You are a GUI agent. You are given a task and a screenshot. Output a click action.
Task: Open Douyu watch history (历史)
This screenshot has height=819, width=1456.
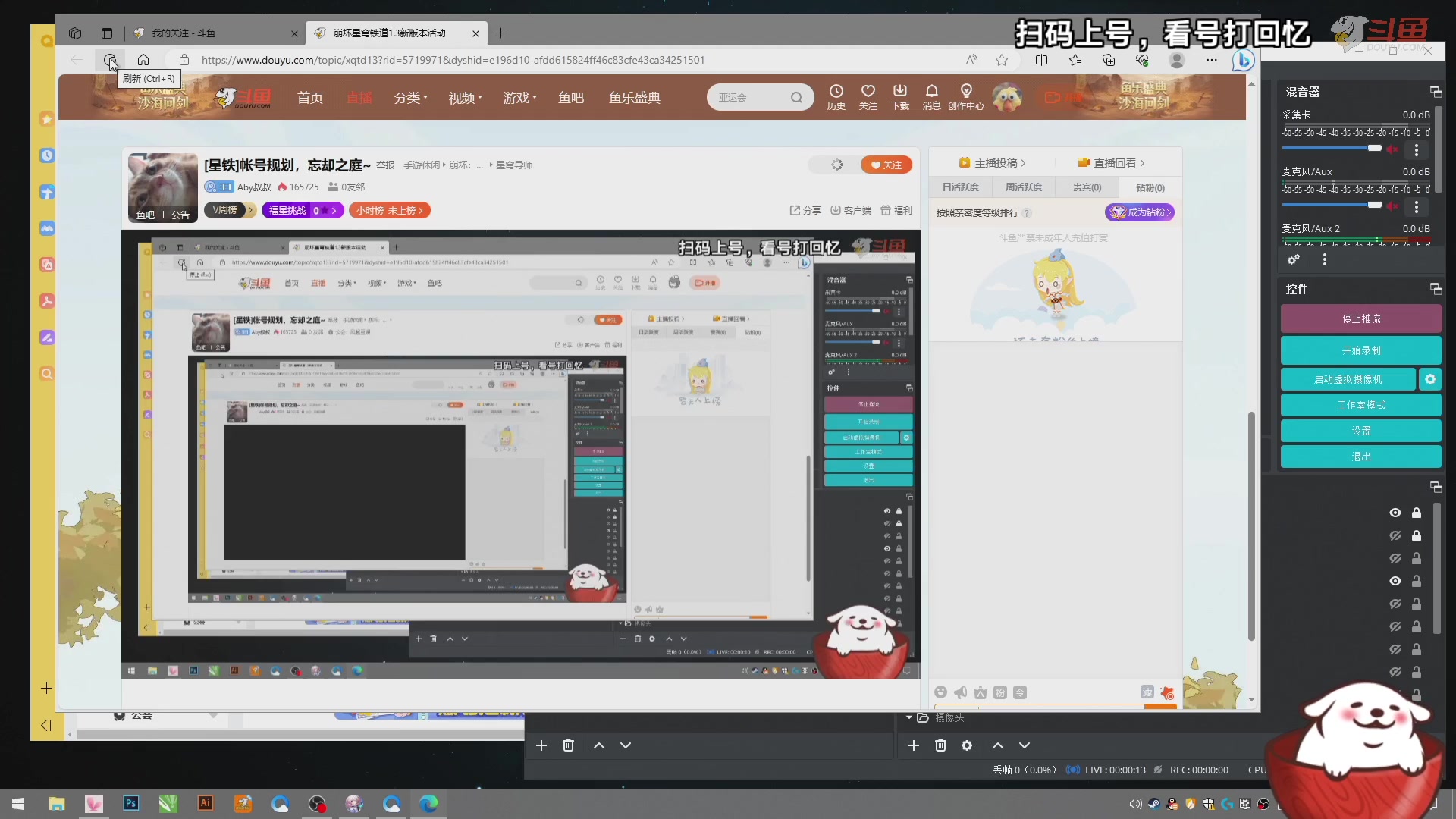point(836,97)
